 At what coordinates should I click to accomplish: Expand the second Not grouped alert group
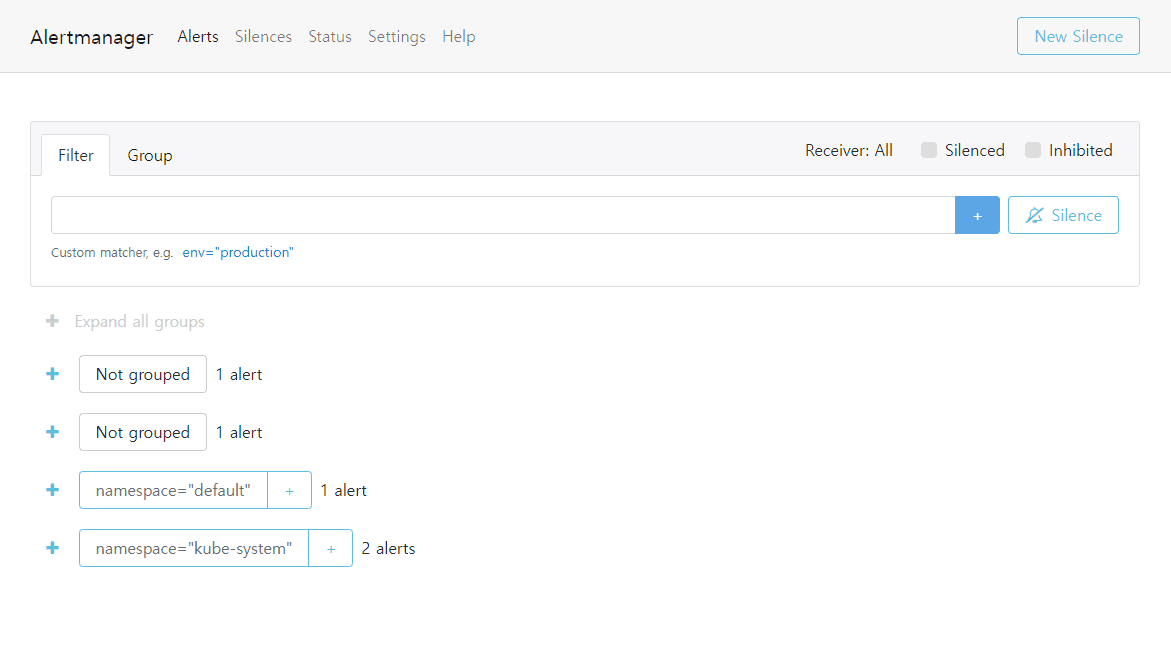[53, 432]
